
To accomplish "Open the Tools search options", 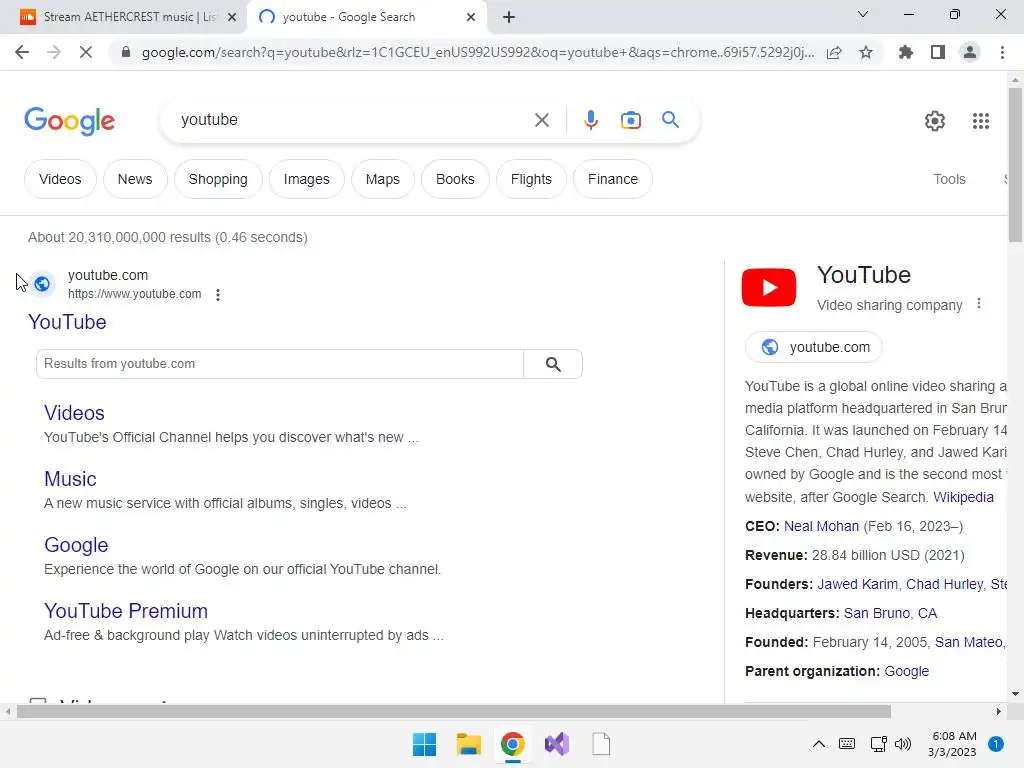I will click(x=949, y=179).
